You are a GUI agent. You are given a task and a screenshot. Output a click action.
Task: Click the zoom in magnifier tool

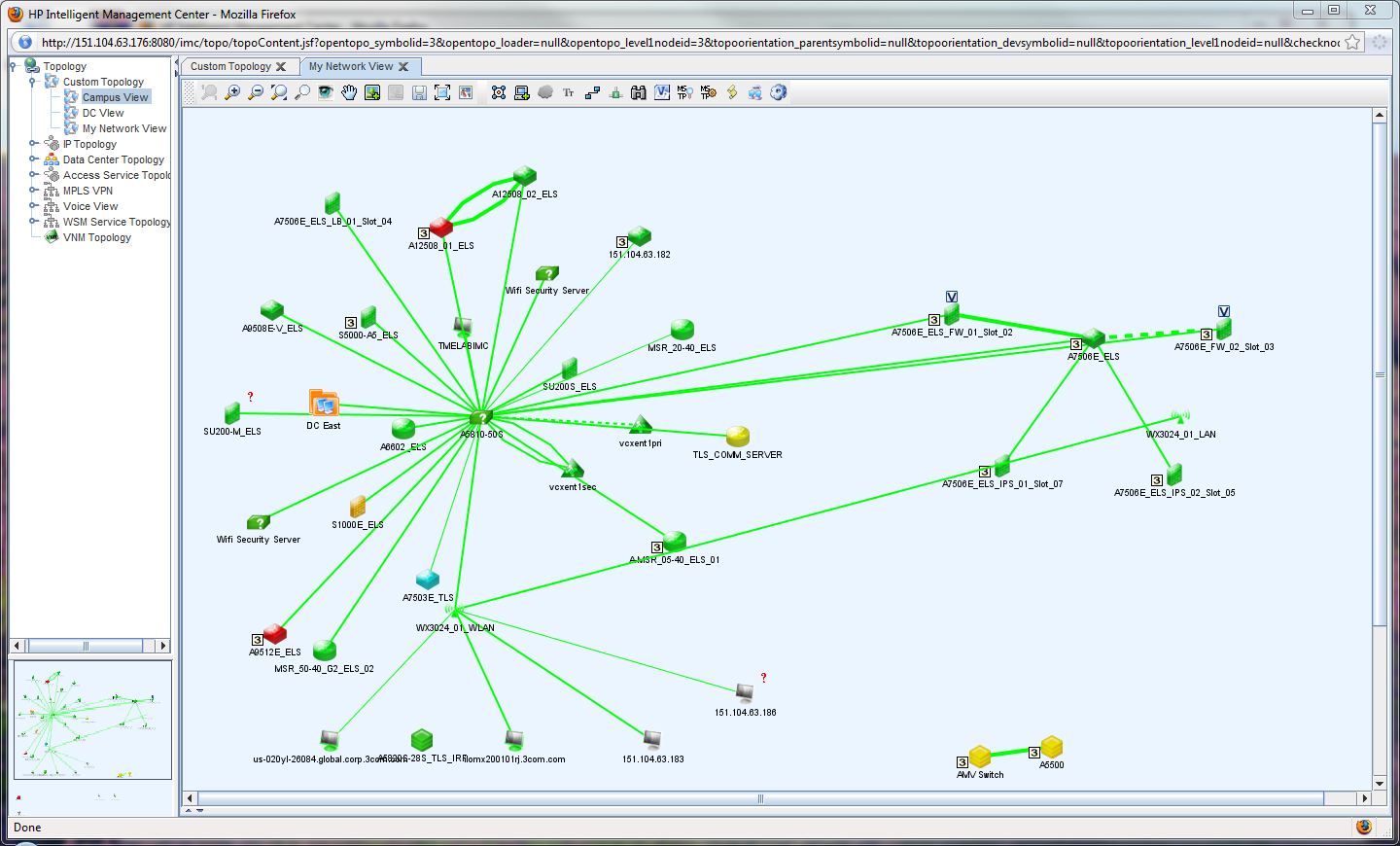pos(232,92)
